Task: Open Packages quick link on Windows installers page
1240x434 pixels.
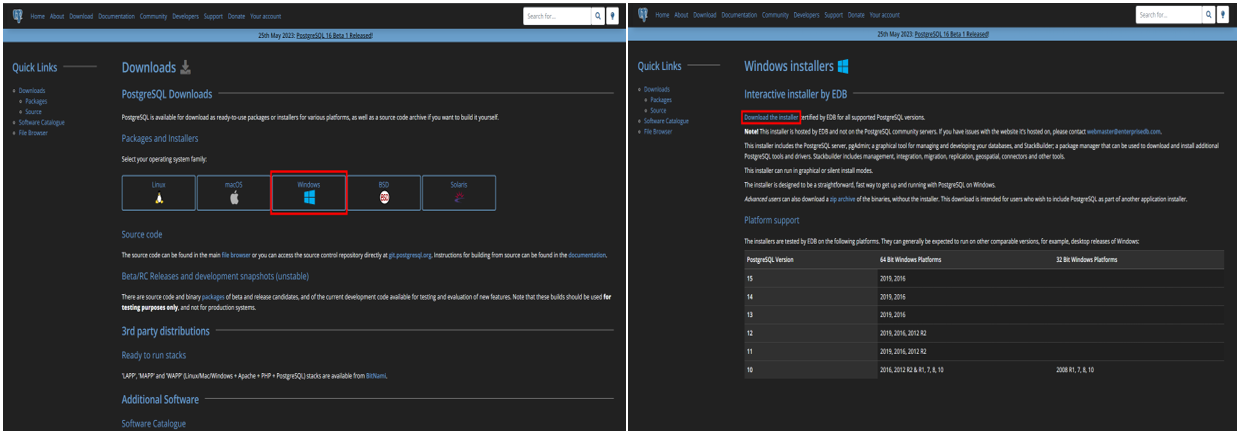Action: coord(661,100)
